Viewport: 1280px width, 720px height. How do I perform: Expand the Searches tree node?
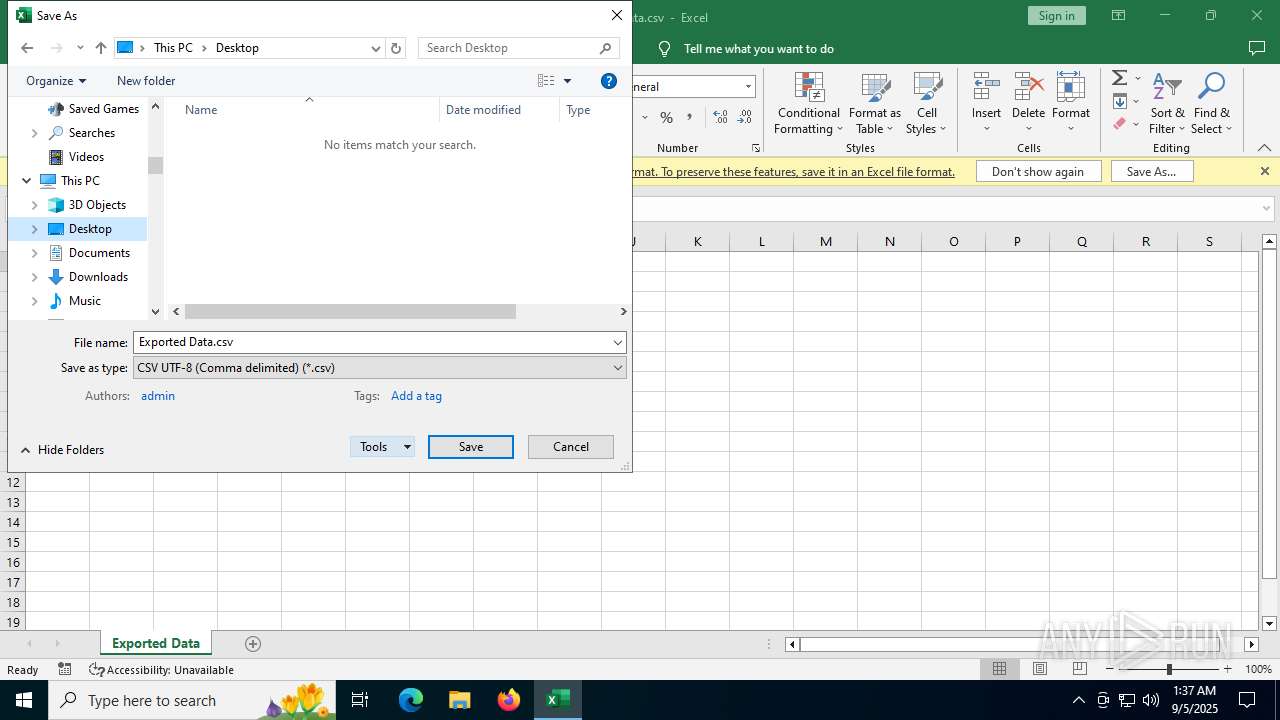click(34, 133)
